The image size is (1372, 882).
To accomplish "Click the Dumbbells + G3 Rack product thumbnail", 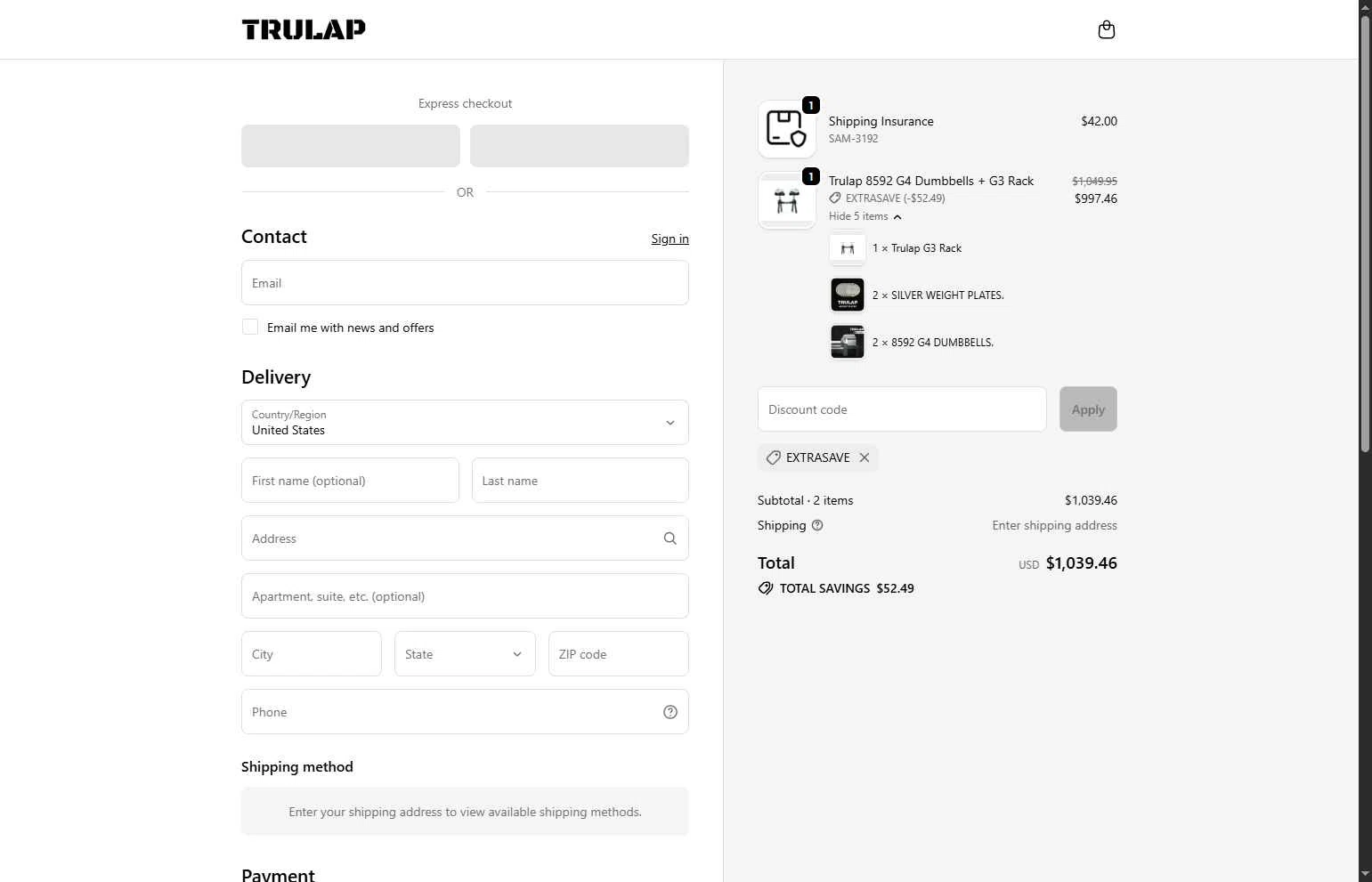I will (x=787, y=200).
